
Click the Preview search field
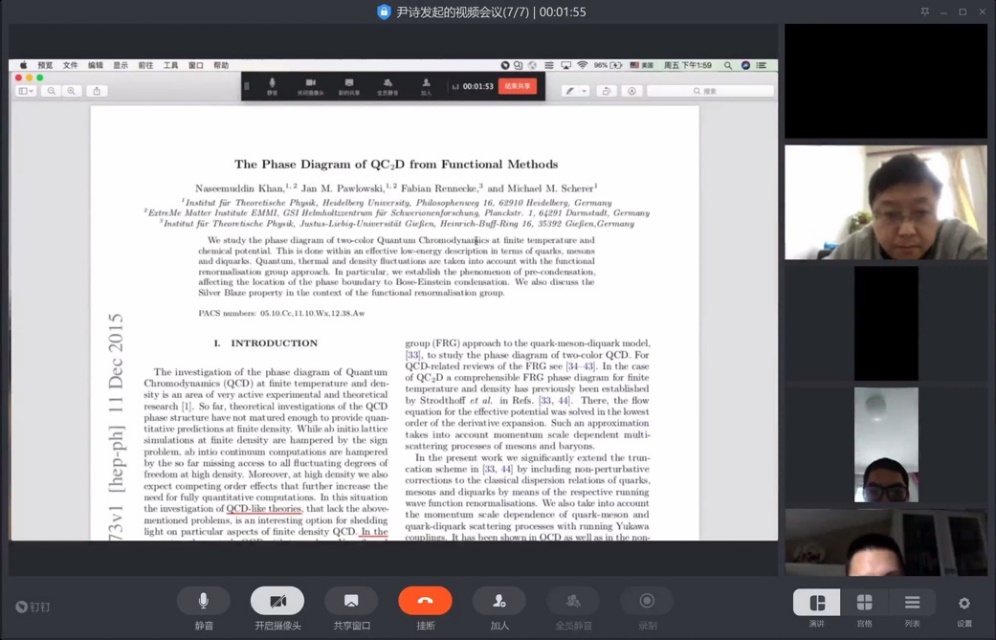click(710, 91)
